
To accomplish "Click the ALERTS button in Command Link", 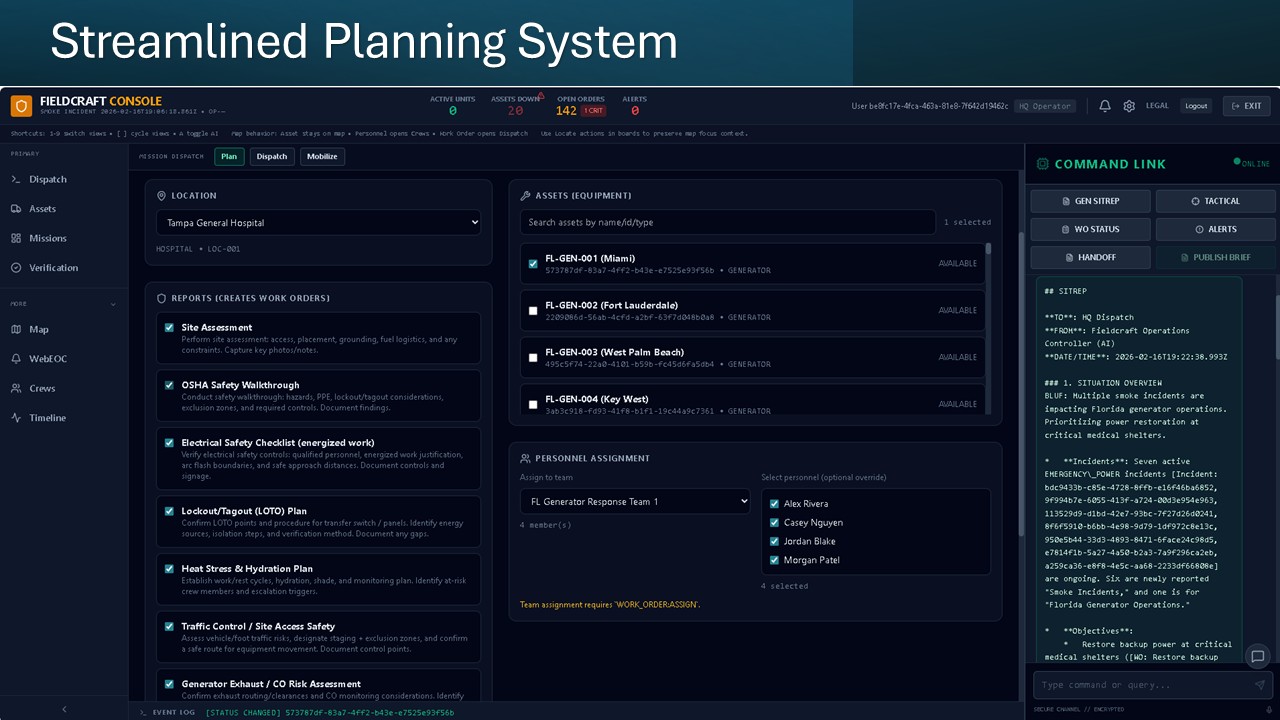I will point(1216,229).
